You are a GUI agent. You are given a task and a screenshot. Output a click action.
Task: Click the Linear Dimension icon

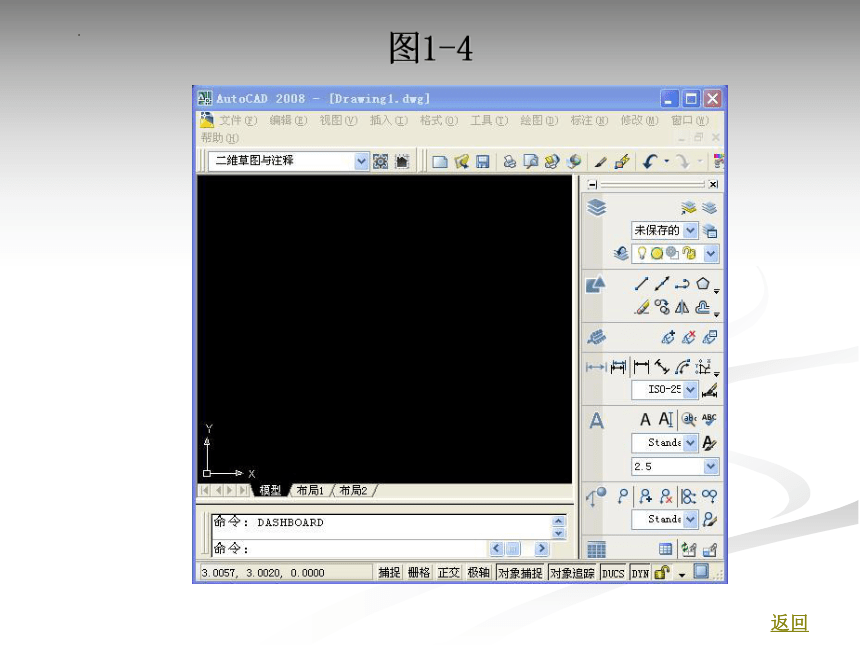(641, 366)
